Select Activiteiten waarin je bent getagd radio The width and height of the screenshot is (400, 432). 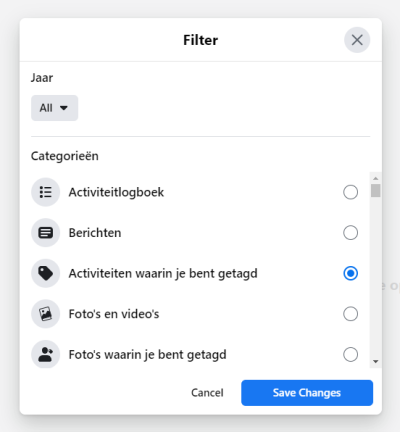350,273
